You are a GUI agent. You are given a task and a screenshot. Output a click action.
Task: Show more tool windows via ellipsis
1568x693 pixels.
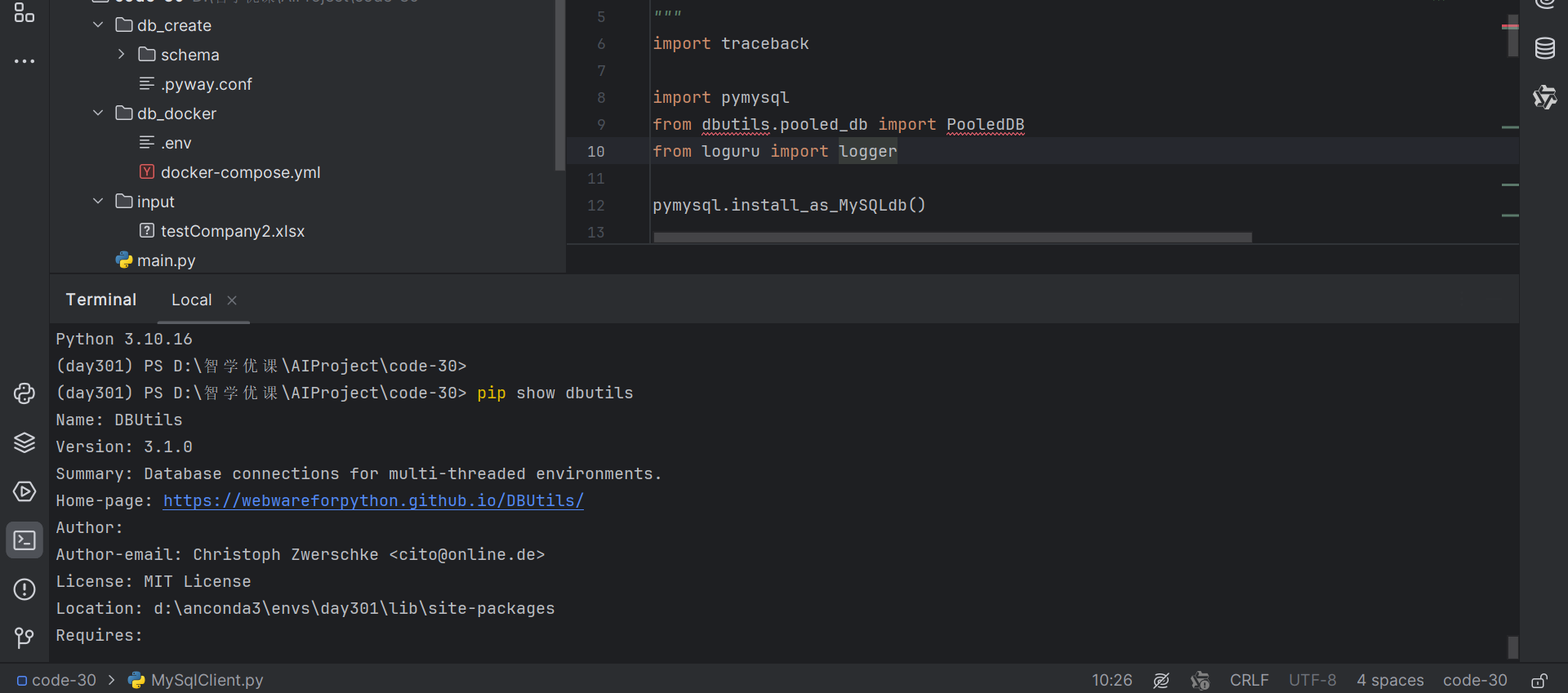point(24,61)
